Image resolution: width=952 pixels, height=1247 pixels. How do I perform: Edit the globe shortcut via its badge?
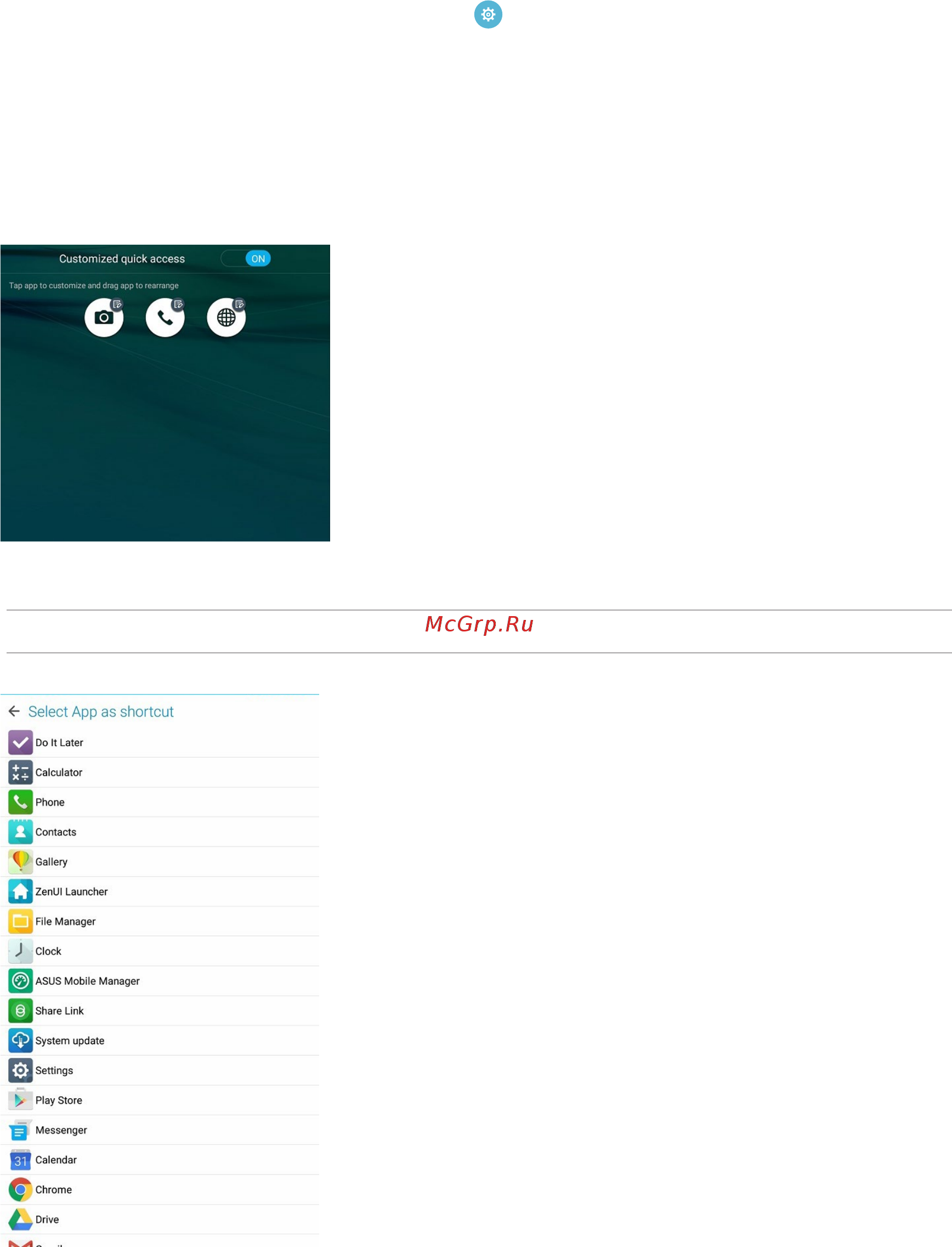[240, 304]
